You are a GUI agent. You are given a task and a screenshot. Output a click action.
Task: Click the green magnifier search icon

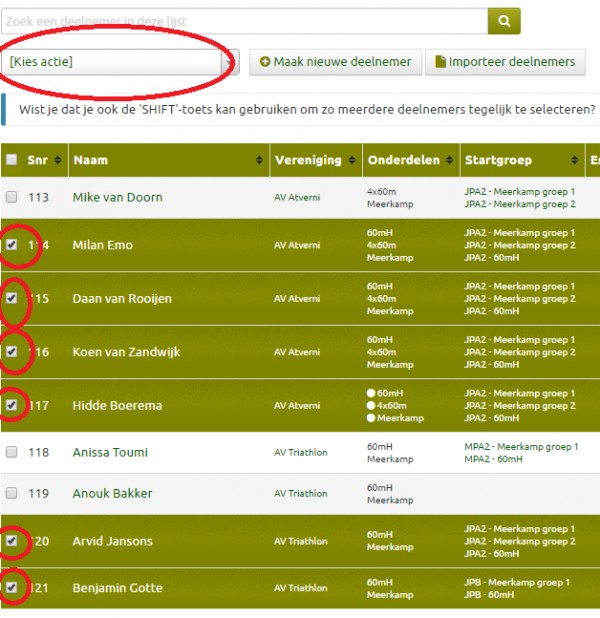504,21
